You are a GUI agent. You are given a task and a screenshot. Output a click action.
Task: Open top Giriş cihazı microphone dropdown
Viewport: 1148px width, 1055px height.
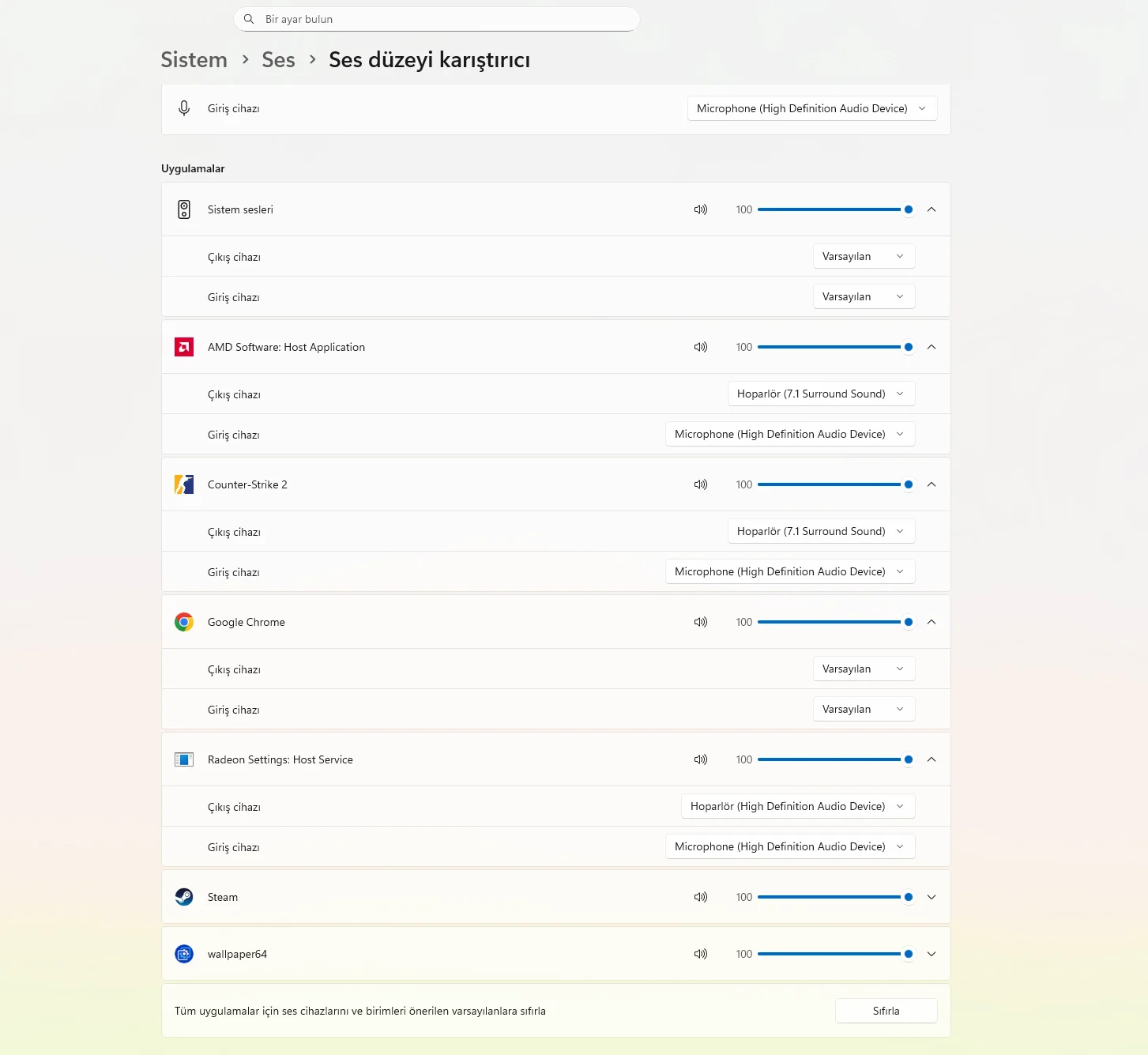(811, 108)
